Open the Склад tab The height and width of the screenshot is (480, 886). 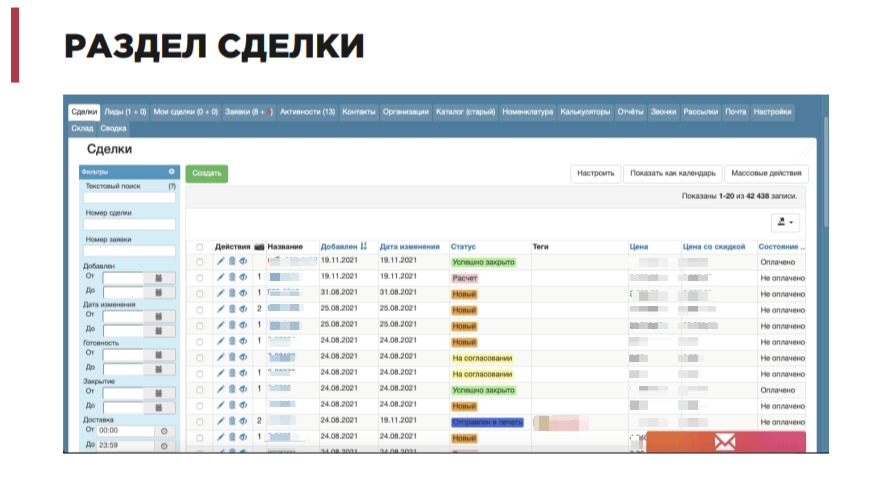82,128
